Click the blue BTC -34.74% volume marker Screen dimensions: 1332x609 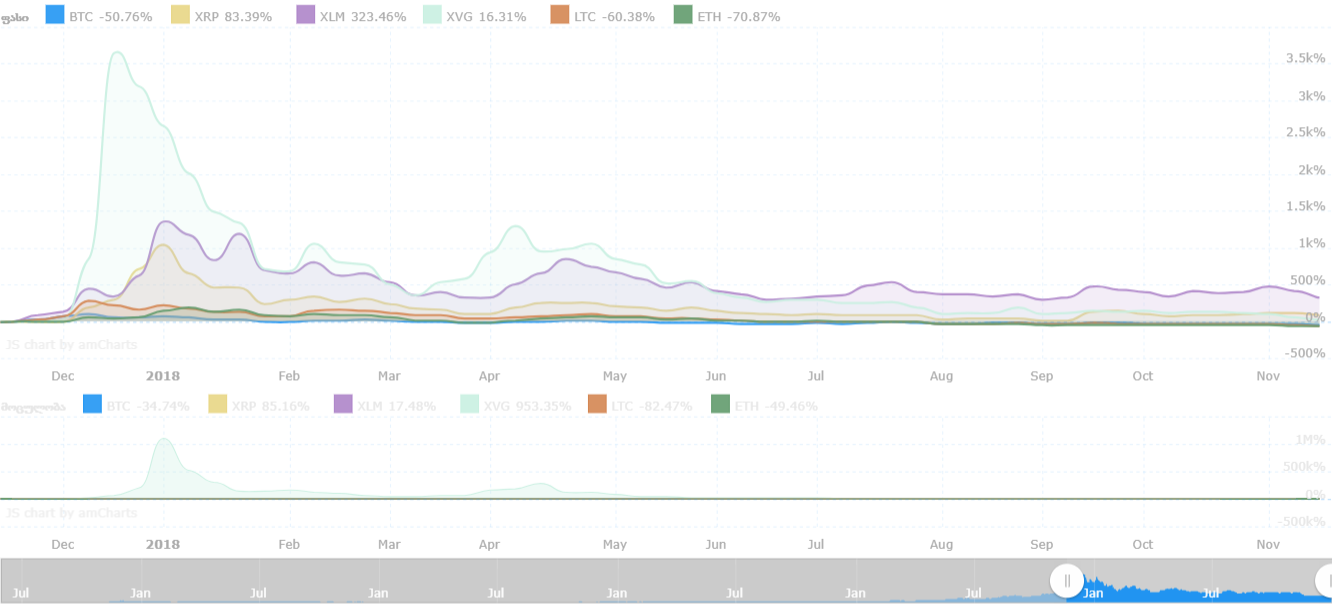pos(92,404)
